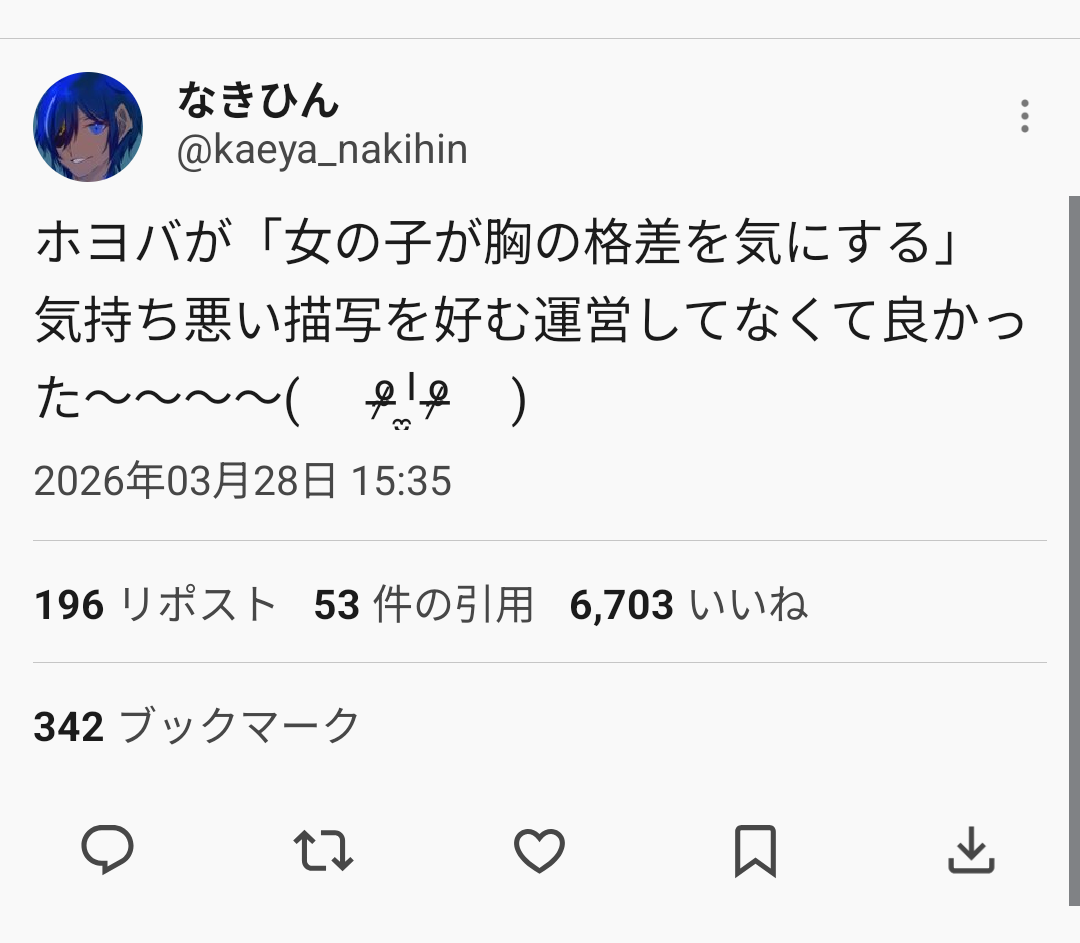
Task: Open the reply speech bubble icon
Action: (x=107, y=851)
